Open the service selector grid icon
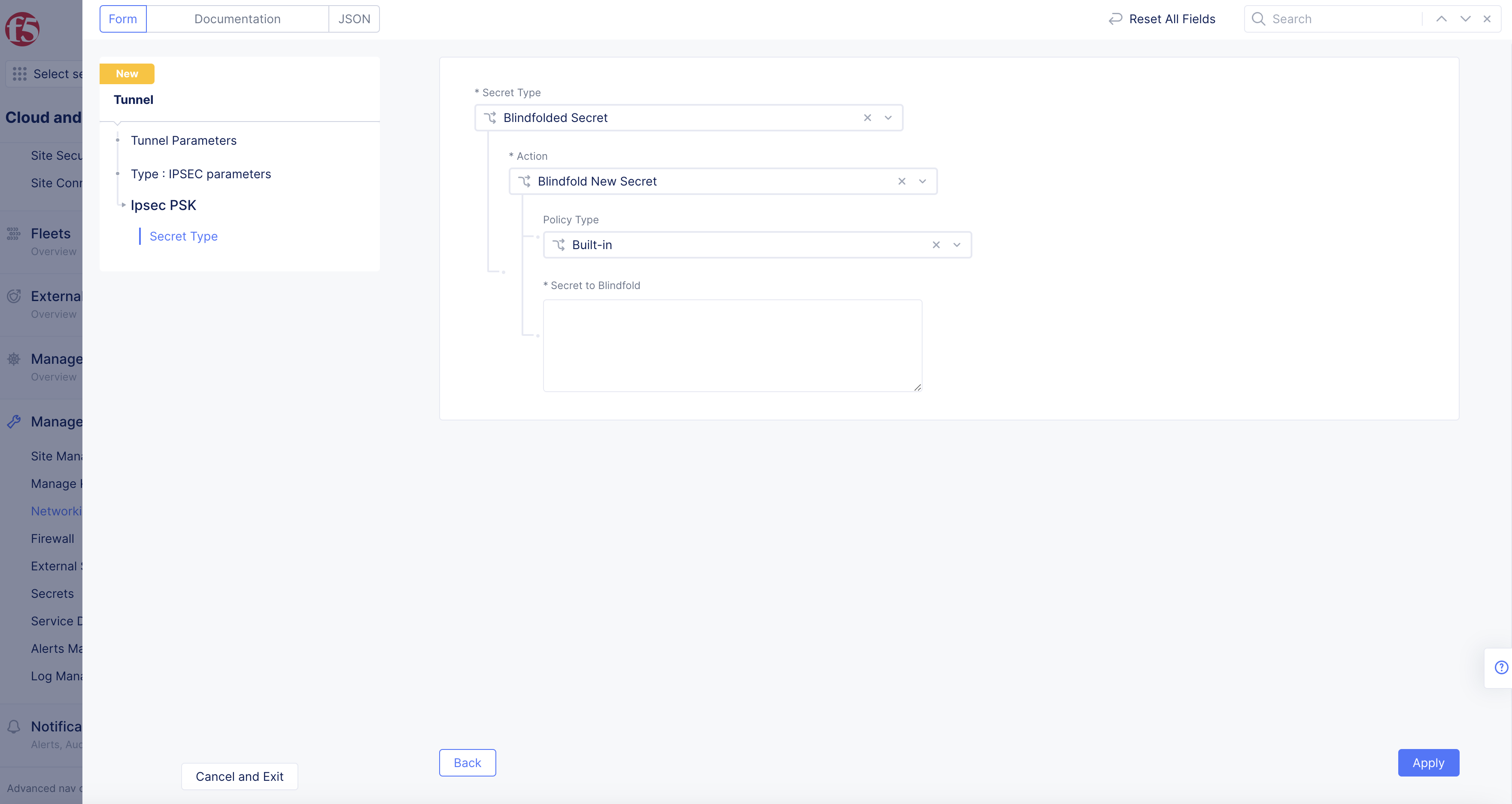This screenshot has height=804, width=1512. 20,74
